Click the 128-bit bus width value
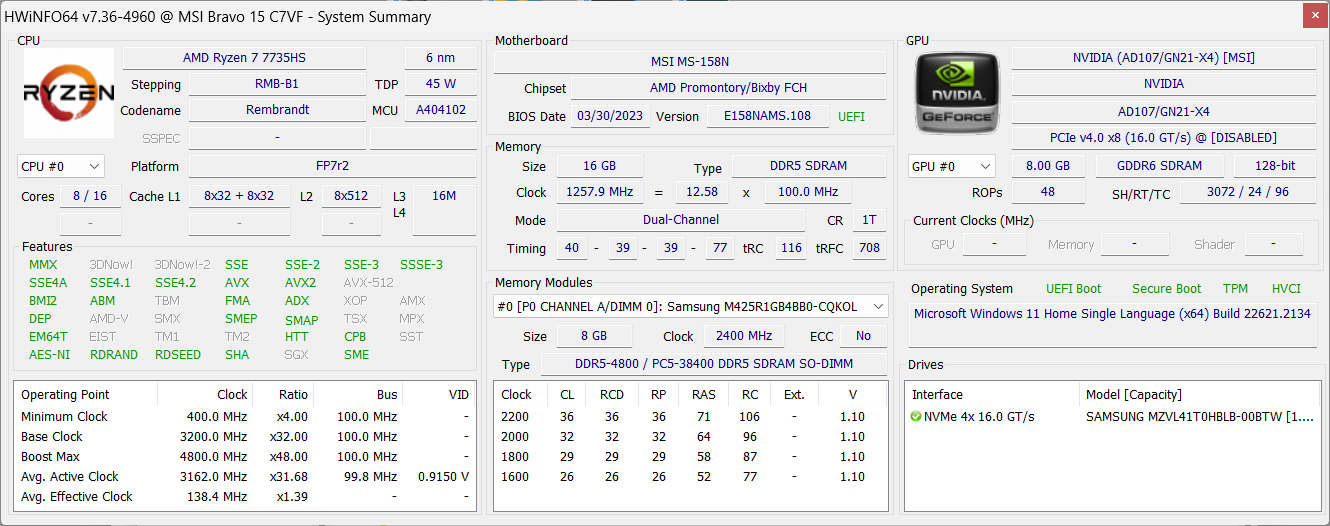The image size is (1330, 526). (x=1274, y=166)
